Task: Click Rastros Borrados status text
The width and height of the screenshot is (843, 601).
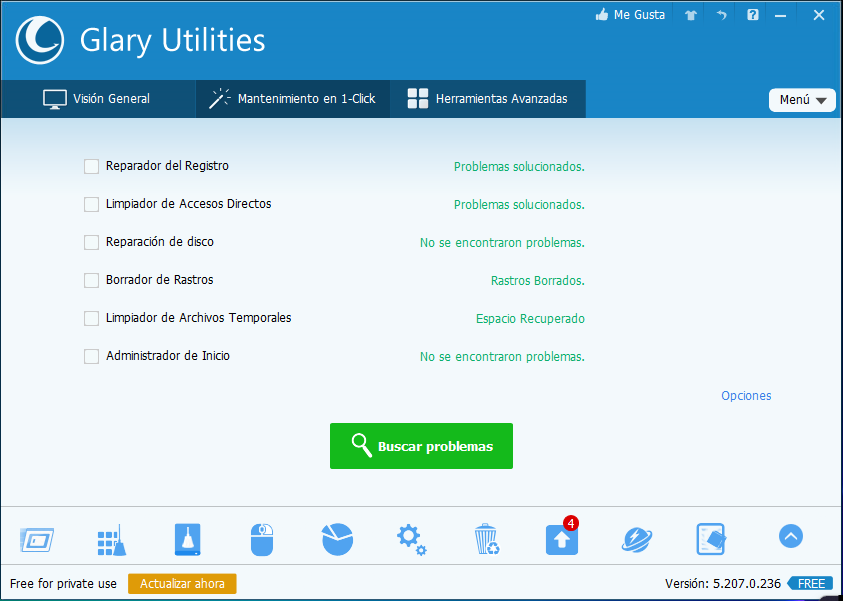Action: pos(538,281)
